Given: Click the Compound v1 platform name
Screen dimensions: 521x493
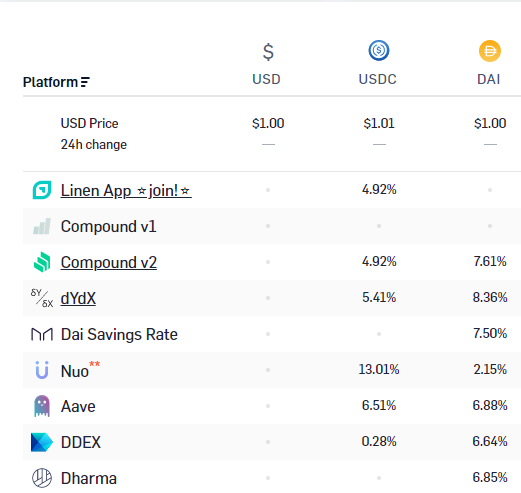Looking at the screenshot, I should click(109, 227).
